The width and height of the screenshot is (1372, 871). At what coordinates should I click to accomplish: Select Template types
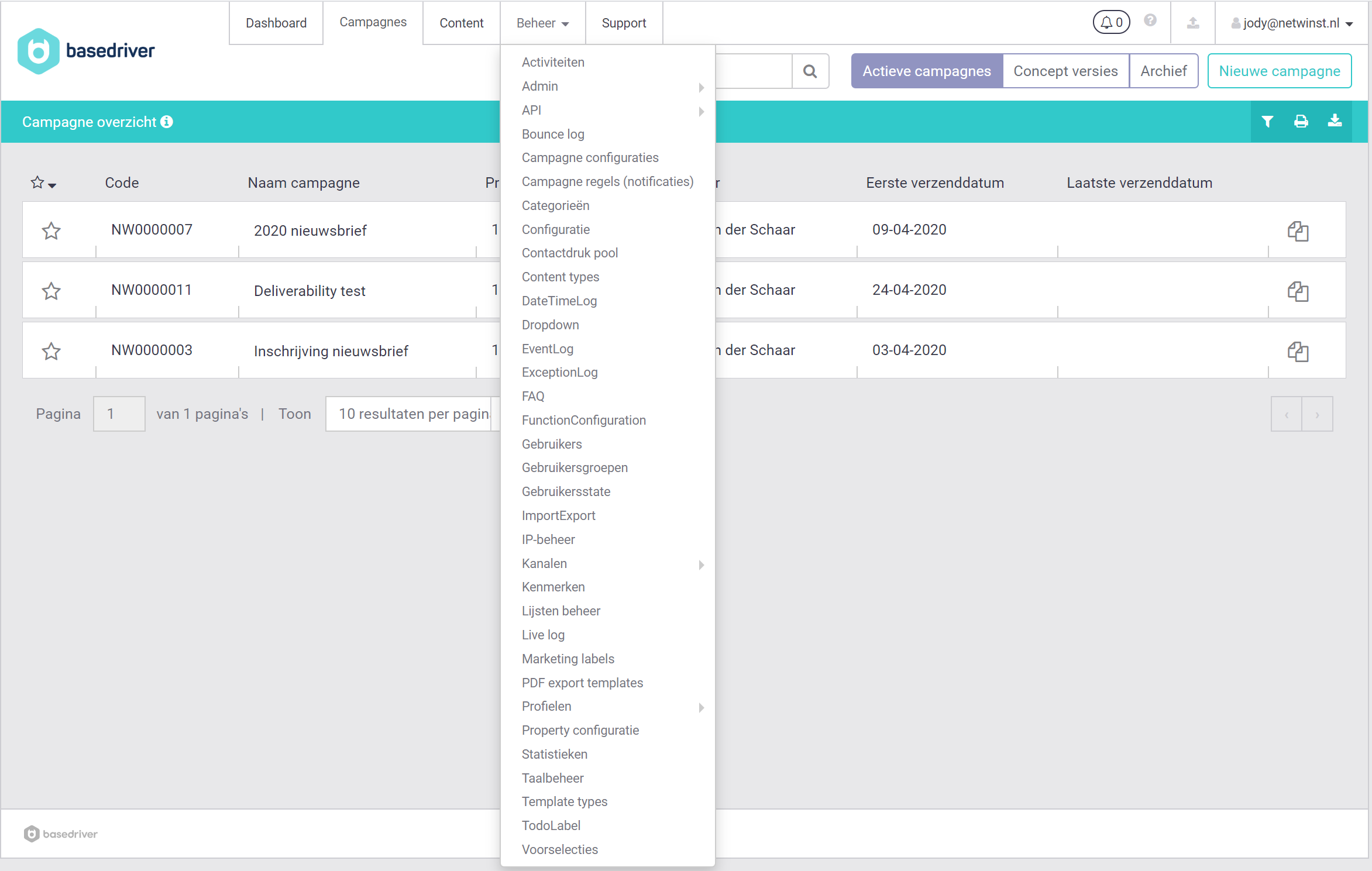coord(564,802)
